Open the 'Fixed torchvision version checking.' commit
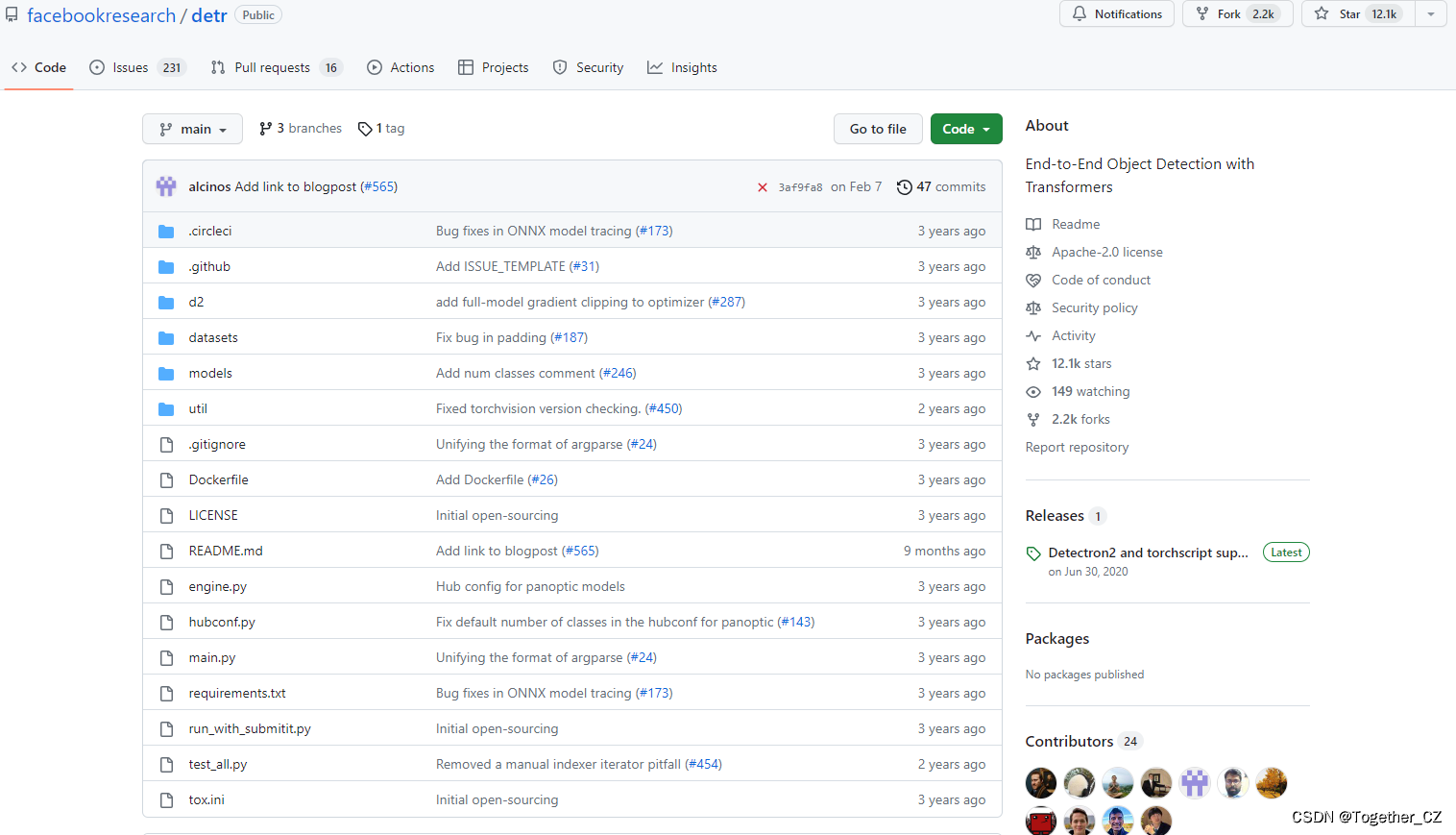 (x=538, y=408)
